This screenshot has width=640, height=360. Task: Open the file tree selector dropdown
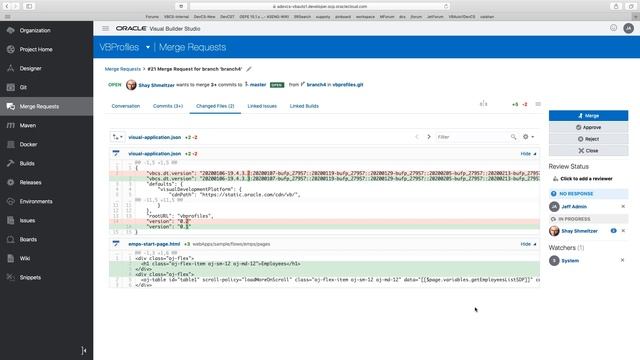click(x=118, y=137)
